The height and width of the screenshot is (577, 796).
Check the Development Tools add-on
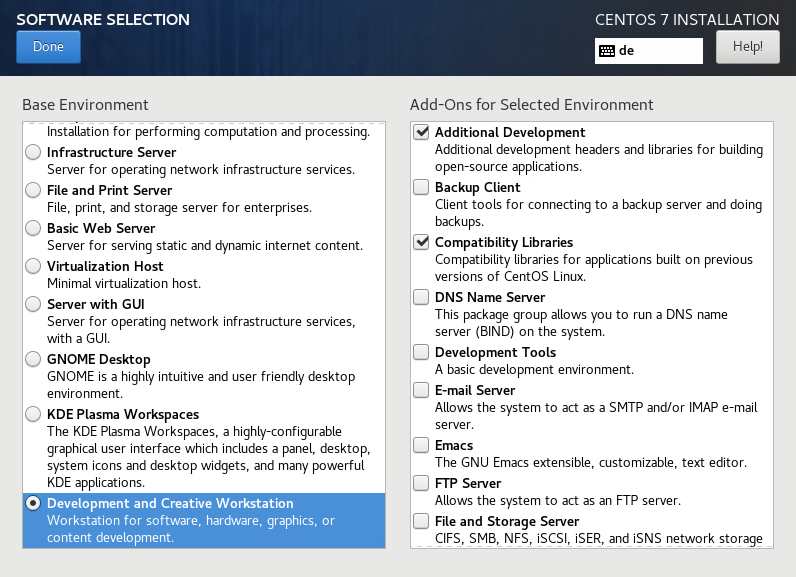421,353
